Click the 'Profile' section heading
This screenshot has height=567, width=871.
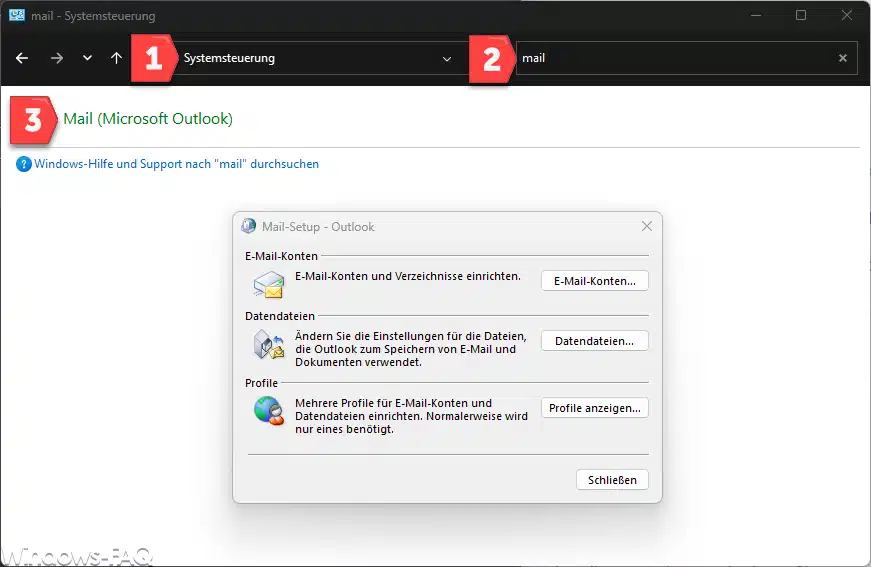[261, 383]
